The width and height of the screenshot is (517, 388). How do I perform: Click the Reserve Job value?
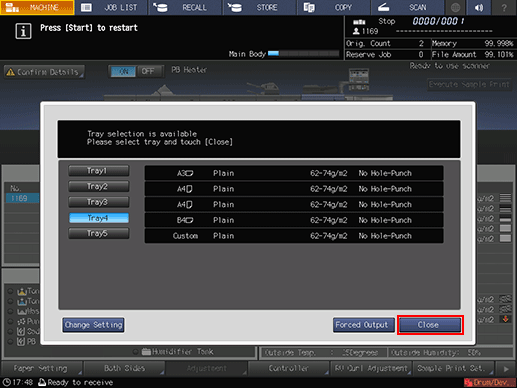coord(421,54)
